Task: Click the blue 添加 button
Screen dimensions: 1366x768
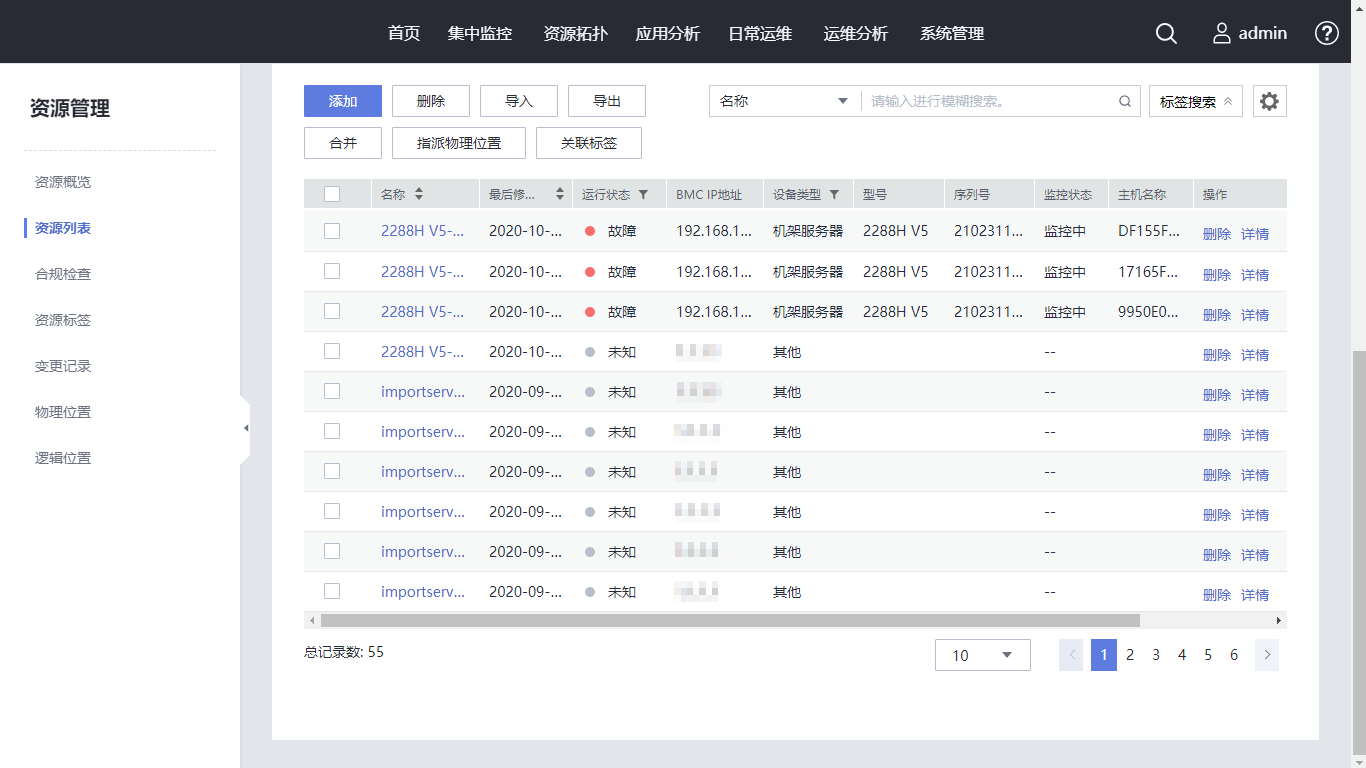Action: 343,101
